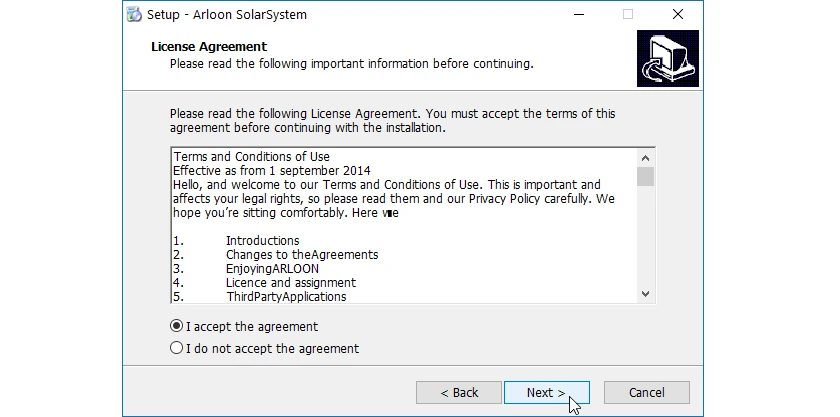Click 'Changes to theAgreements' in license text
The image size is (840, 417).
click(x=302, y=255)
